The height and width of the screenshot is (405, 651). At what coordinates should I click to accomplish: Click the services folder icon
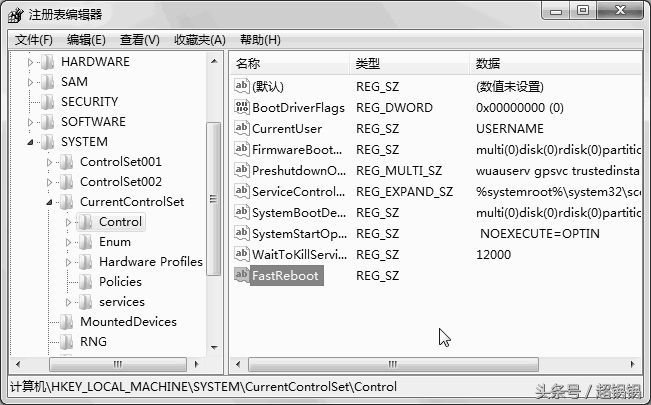(86, 302)
